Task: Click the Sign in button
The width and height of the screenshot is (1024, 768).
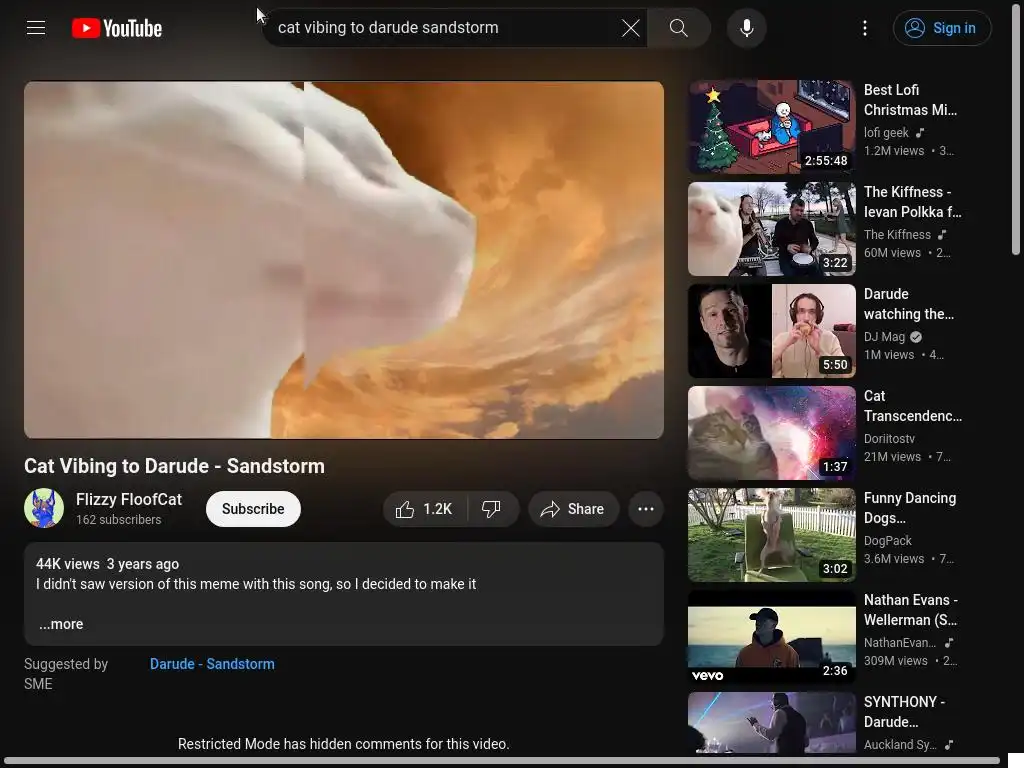Action: (942, 28)
